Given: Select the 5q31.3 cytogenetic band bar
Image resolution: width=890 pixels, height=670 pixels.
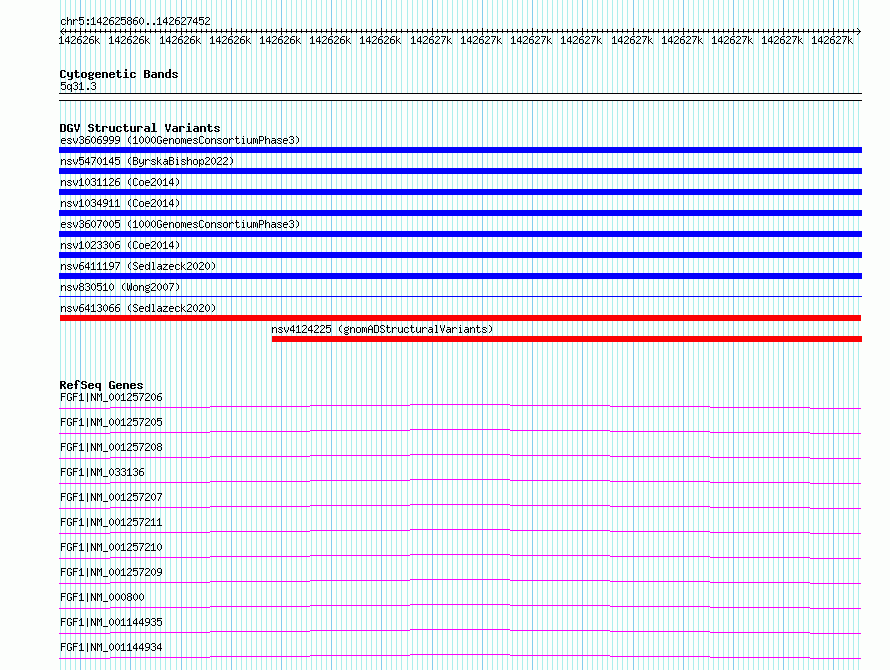Looking at the screenshot, I should coord(460,97).
